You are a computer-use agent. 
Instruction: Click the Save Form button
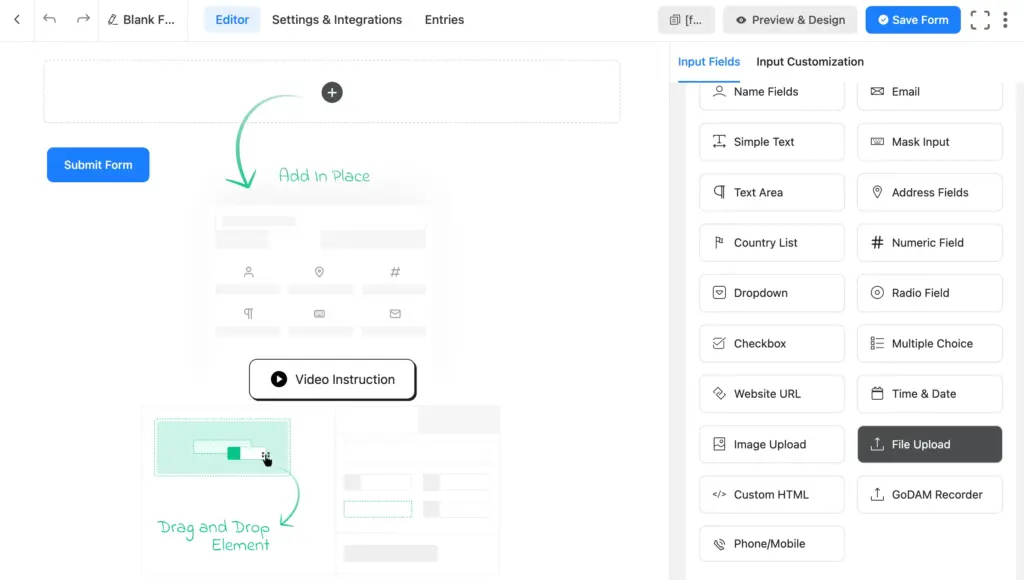(912, 19)
